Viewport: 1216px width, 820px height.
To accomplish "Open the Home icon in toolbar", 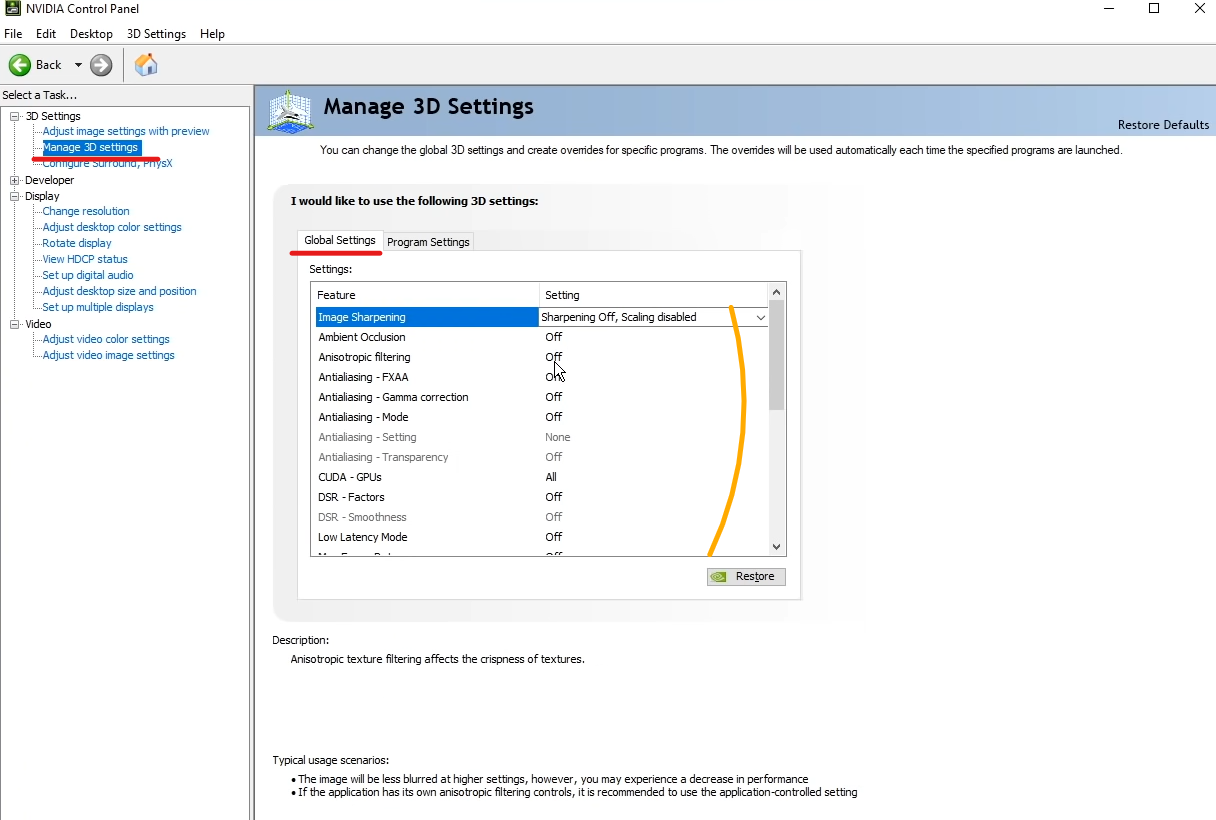I will 146,65.
